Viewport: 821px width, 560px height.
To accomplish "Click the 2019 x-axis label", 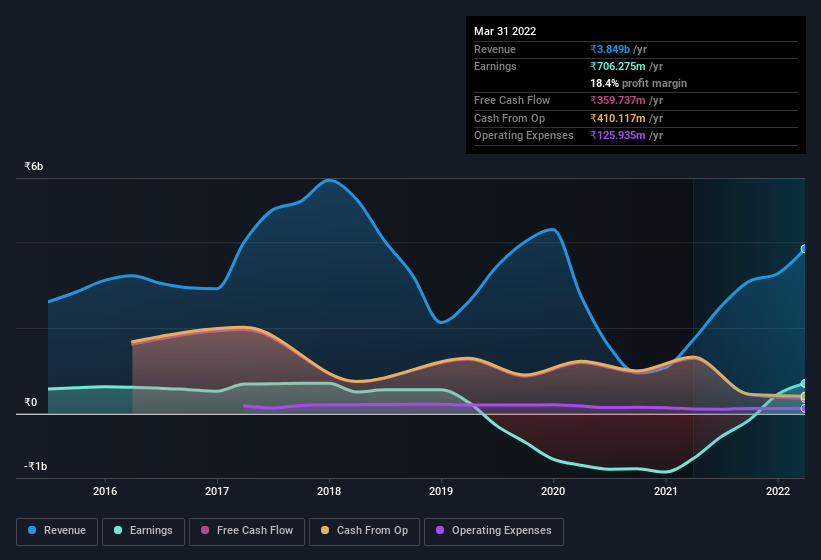I will pos(441,491).
